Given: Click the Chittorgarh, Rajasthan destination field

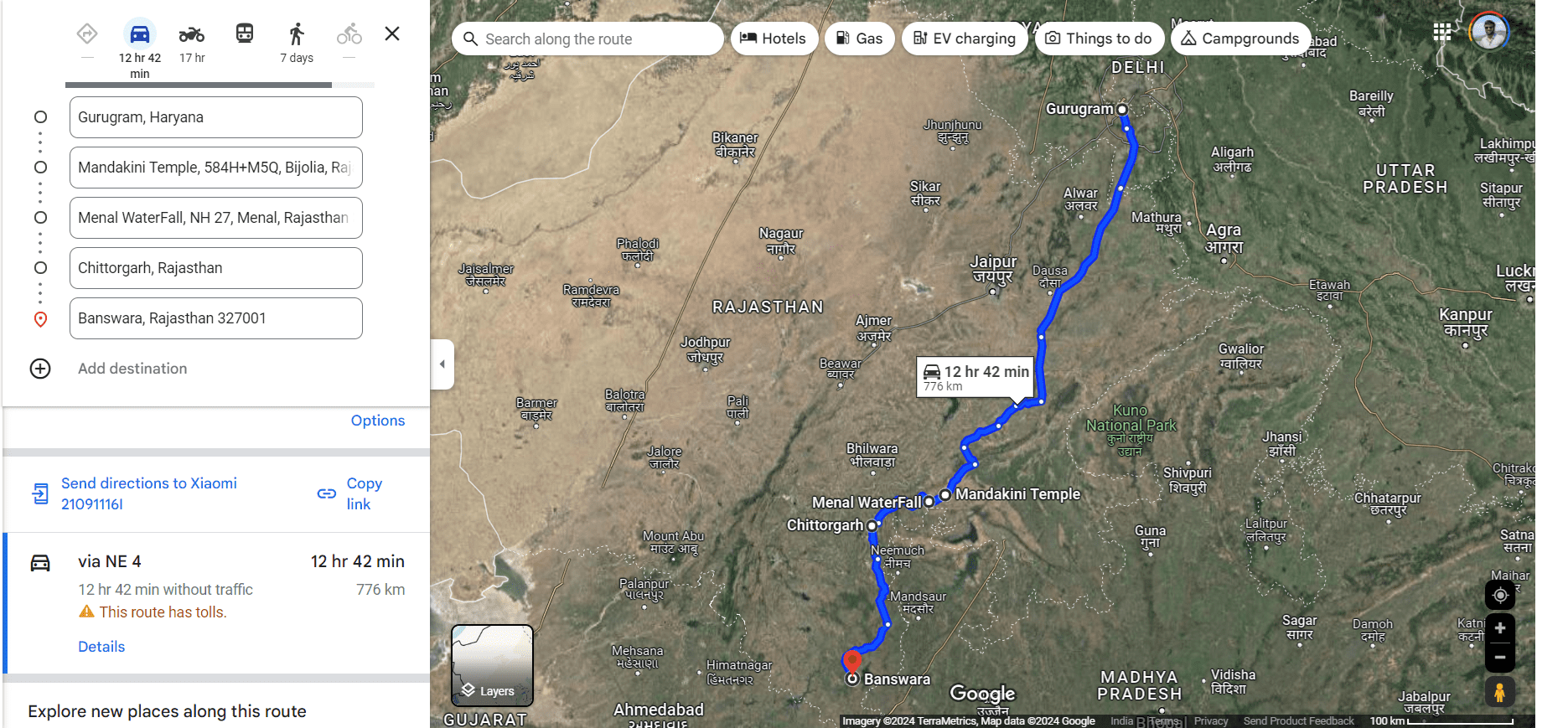Looking at the screenshot, I should [x=216, y=268].
